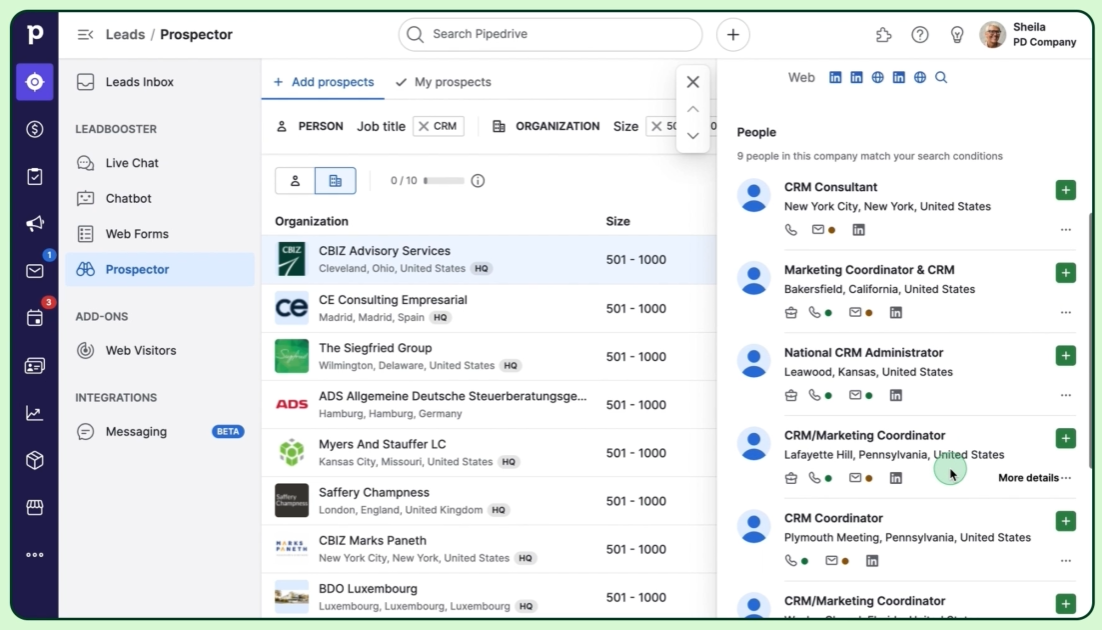Open the Mail icon with badge 1
Screen dimensions: 1102x630
pyautogui.click(x=34, y=271)
